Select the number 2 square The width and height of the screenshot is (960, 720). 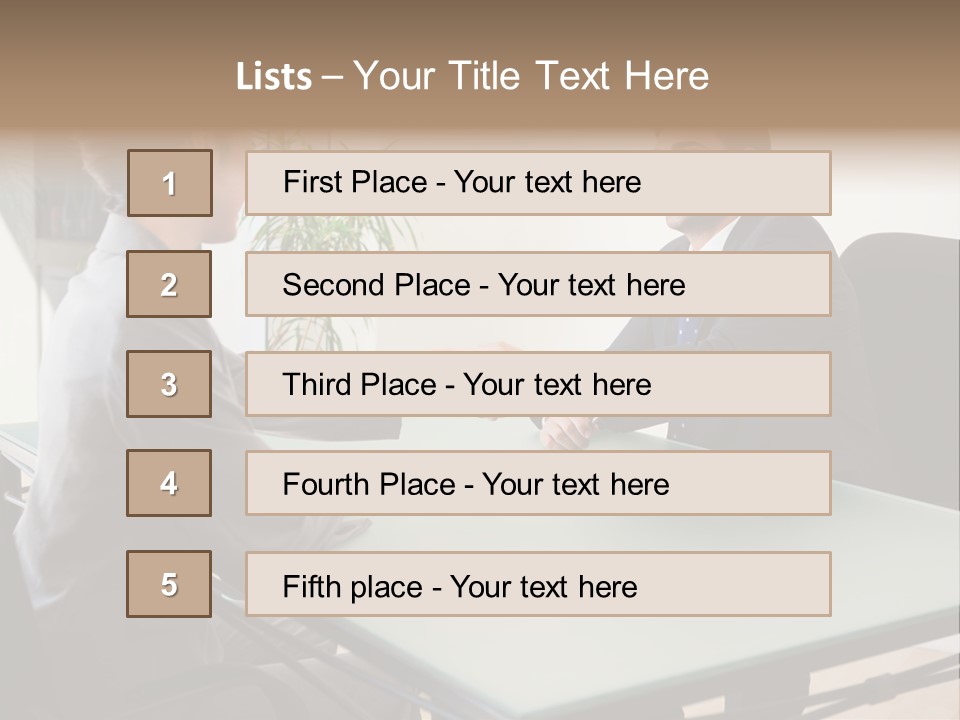(169, 284)
